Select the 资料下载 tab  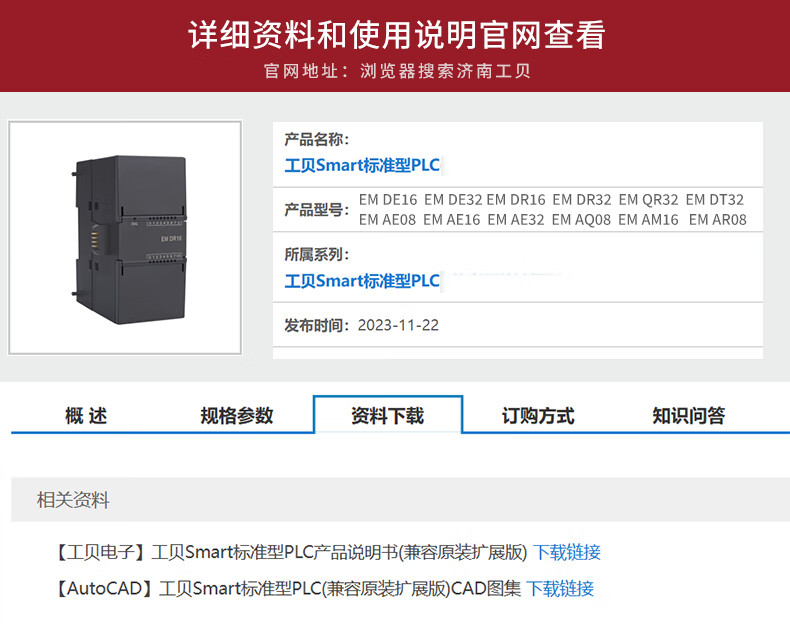(387, 415)
